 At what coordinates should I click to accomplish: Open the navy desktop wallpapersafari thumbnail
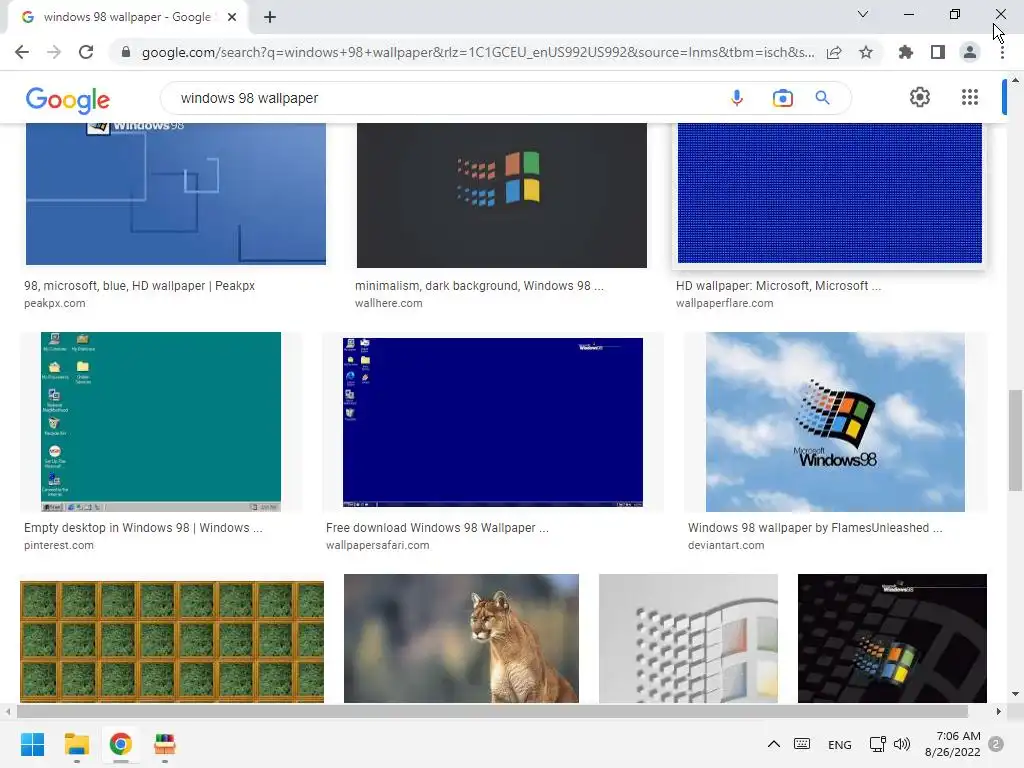(492, 423)
